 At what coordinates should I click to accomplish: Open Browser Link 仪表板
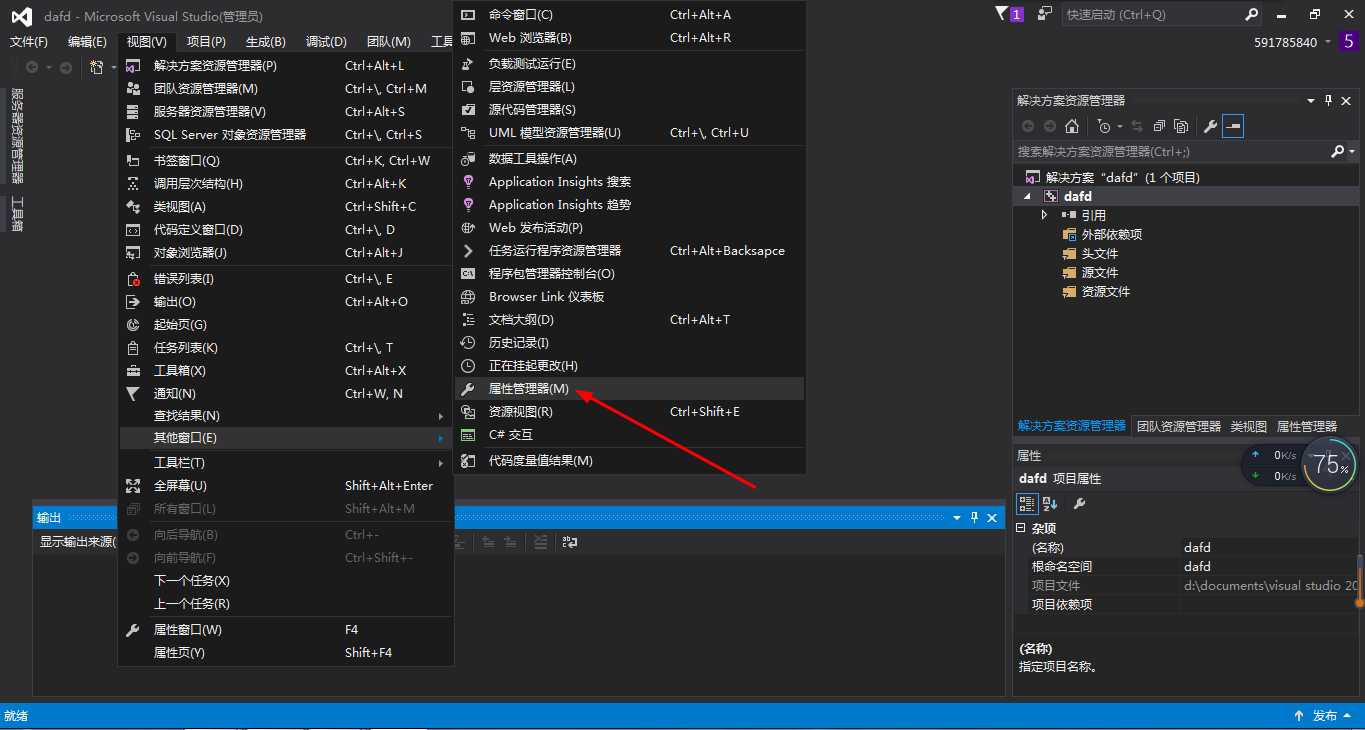click(630, 296)
